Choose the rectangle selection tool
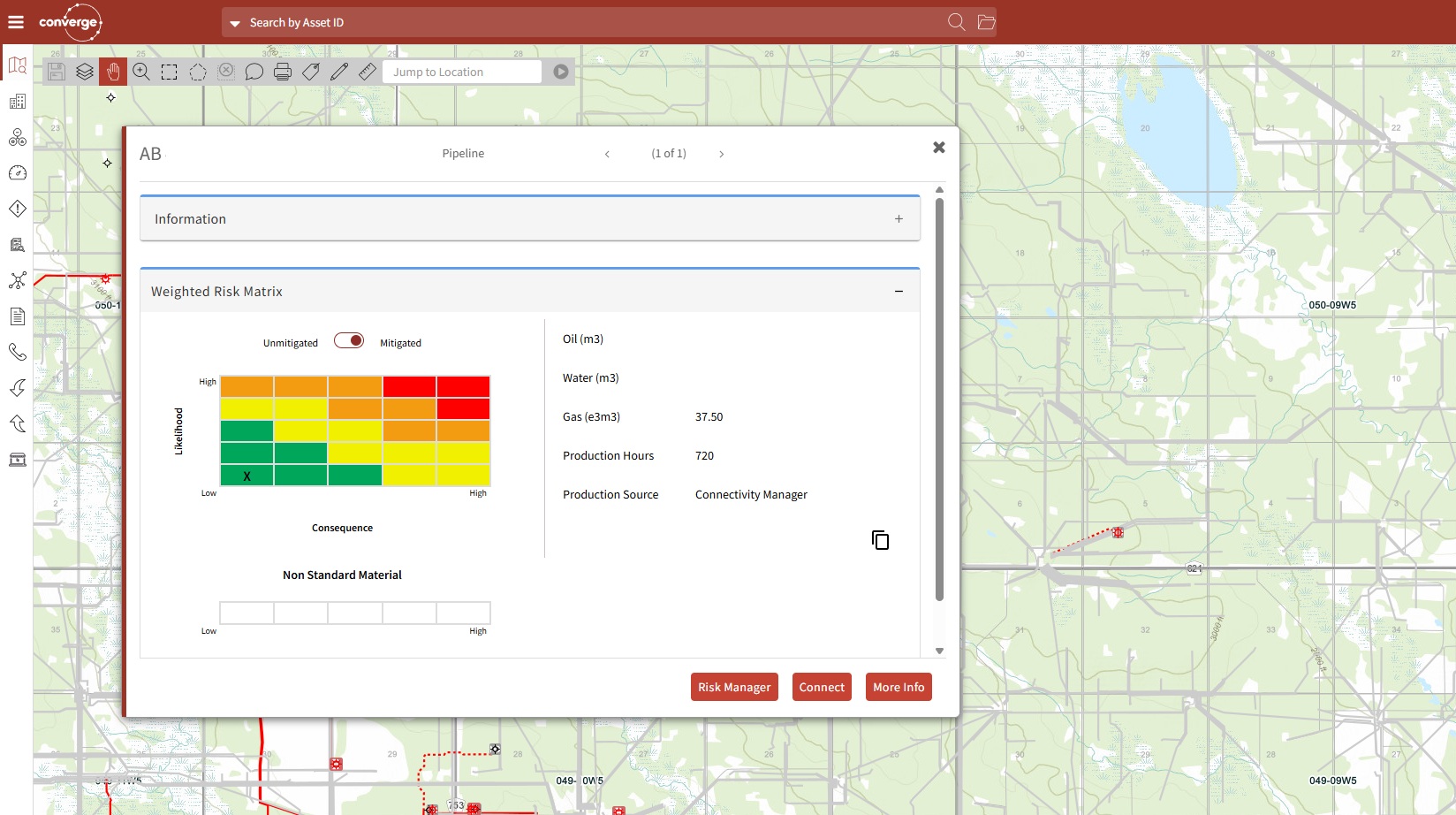This screenshot has height=815, width=1456. [170, 72]
